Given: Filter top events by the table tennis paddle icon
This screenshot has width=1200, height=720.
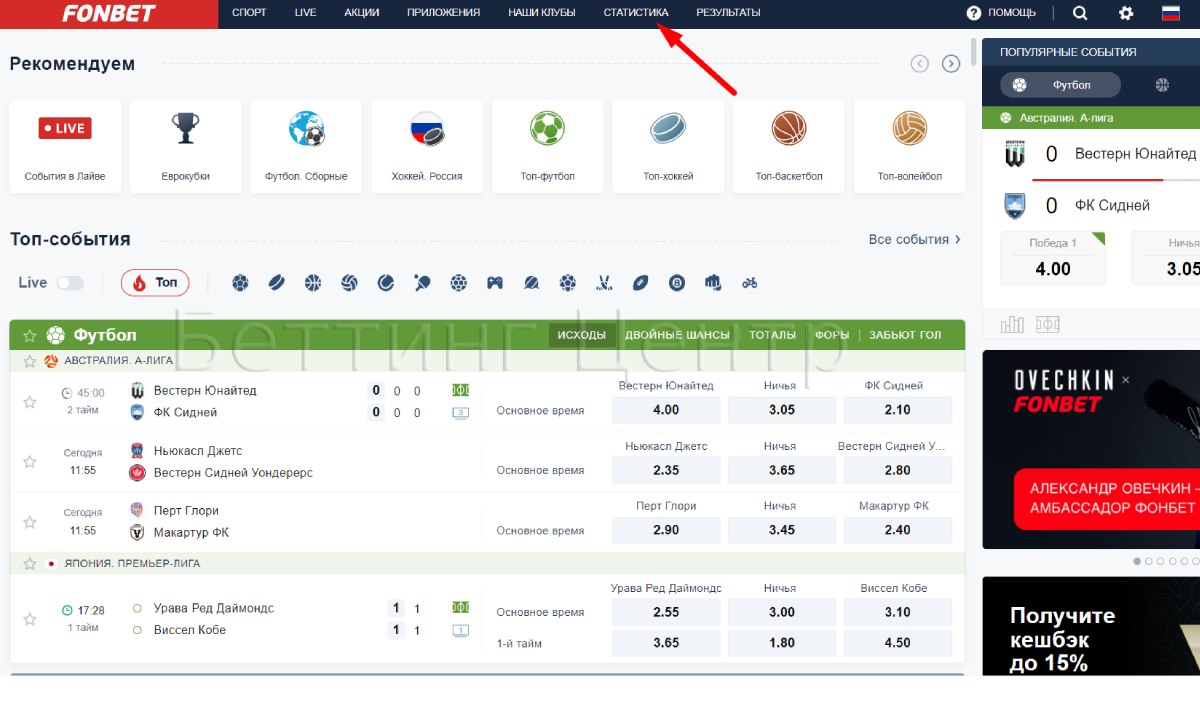Looking at the screenshot, I should point(422,283).
